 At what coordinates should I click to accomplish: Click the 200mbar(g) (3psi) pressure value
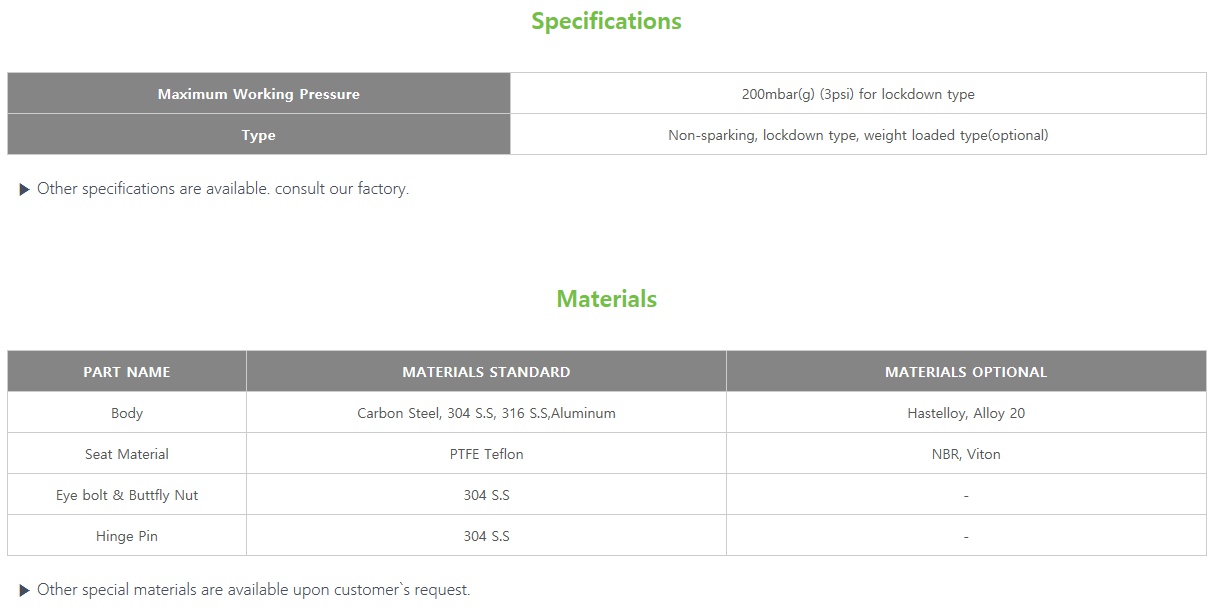click(x=858, y=94)
